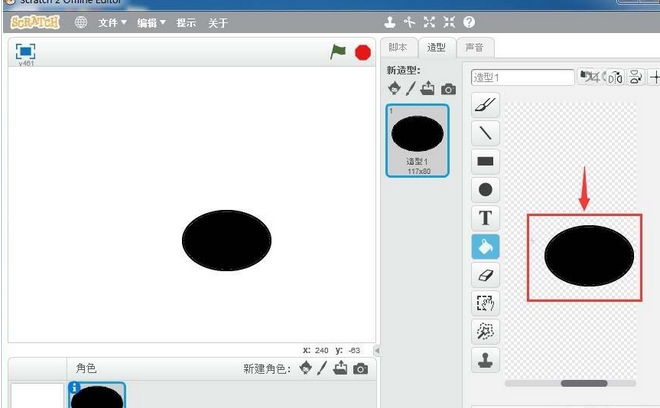Click the green flag to run
The height and width of the screenshot is (408, 660).
[338, 51]
